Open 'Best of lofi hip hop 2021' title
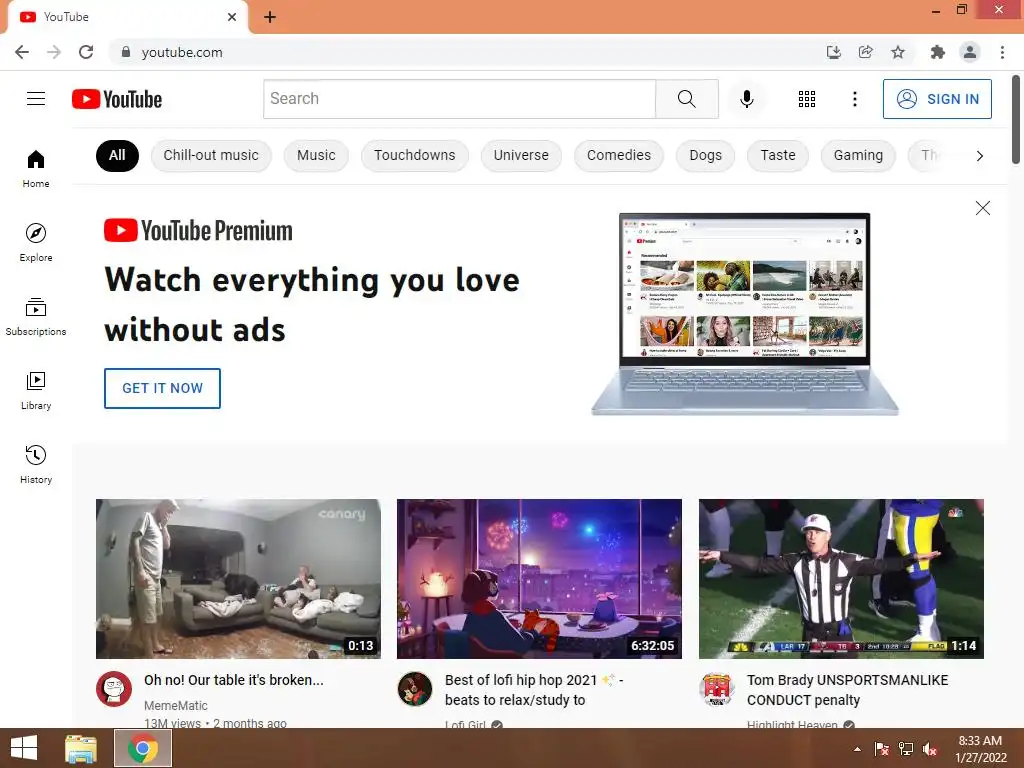Image resolution: width=1024 pixels, height=768 pixels. 534,690
